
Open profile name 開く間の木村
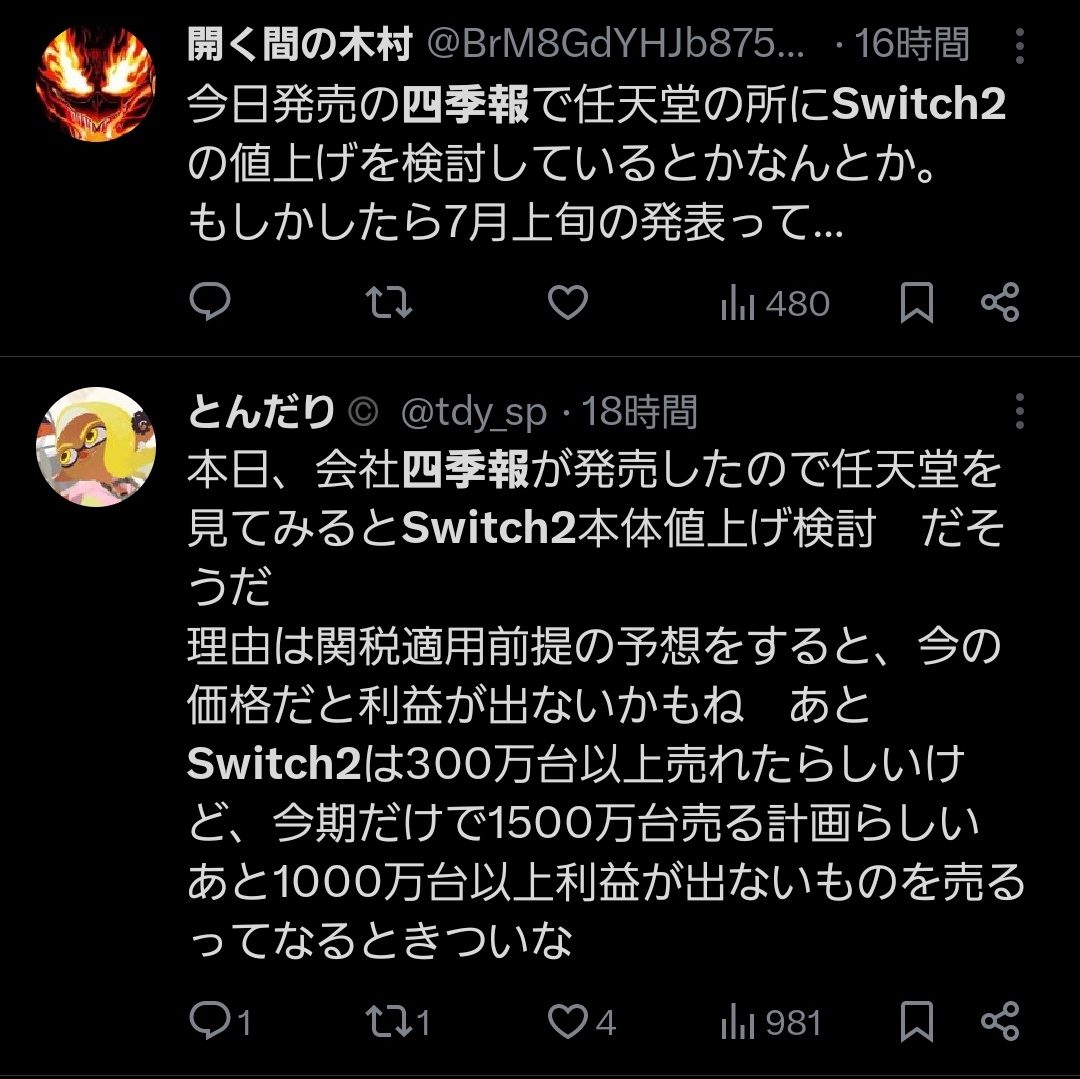click(300, 45)
